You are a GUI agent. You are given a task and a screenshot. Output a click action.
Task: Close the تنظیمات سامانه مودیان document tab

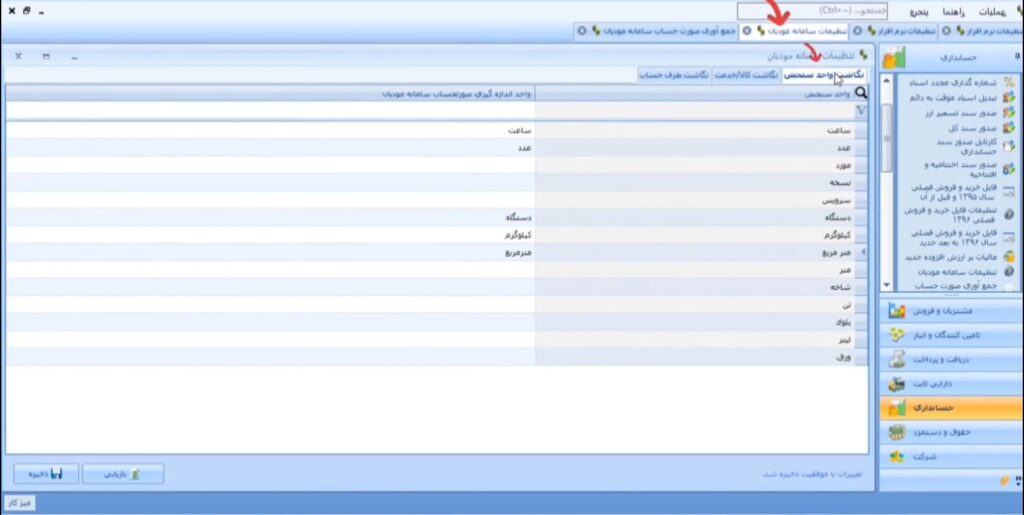[747, 31]
